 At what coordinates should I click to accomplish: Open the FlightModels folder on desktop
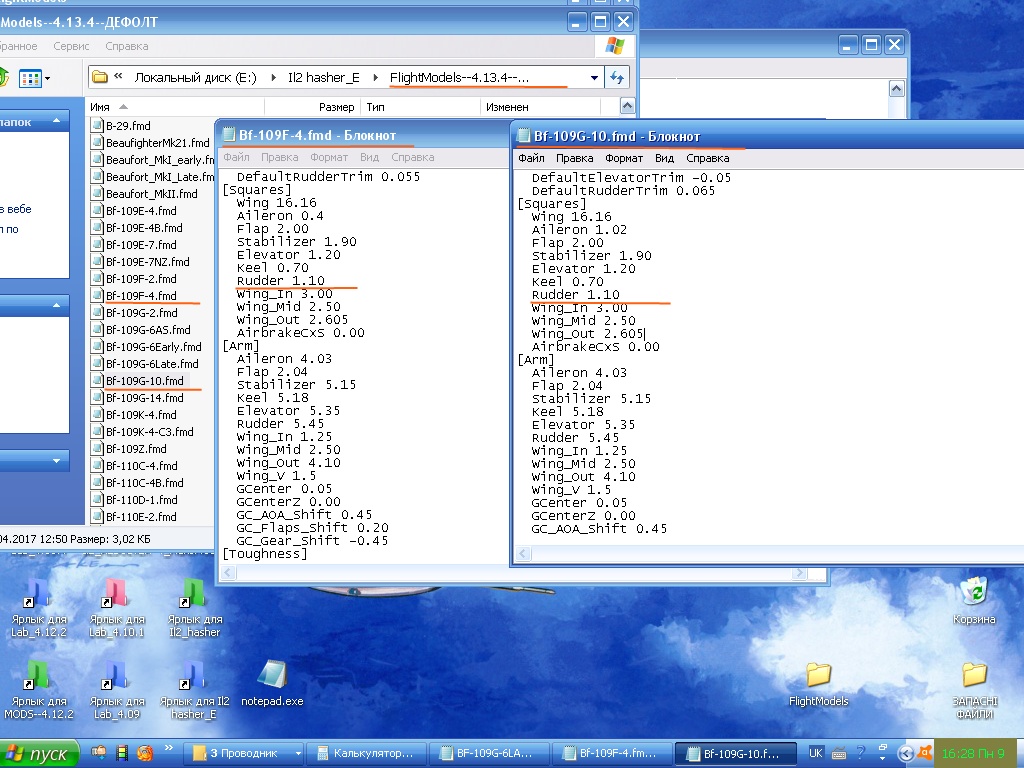(818, 675)
